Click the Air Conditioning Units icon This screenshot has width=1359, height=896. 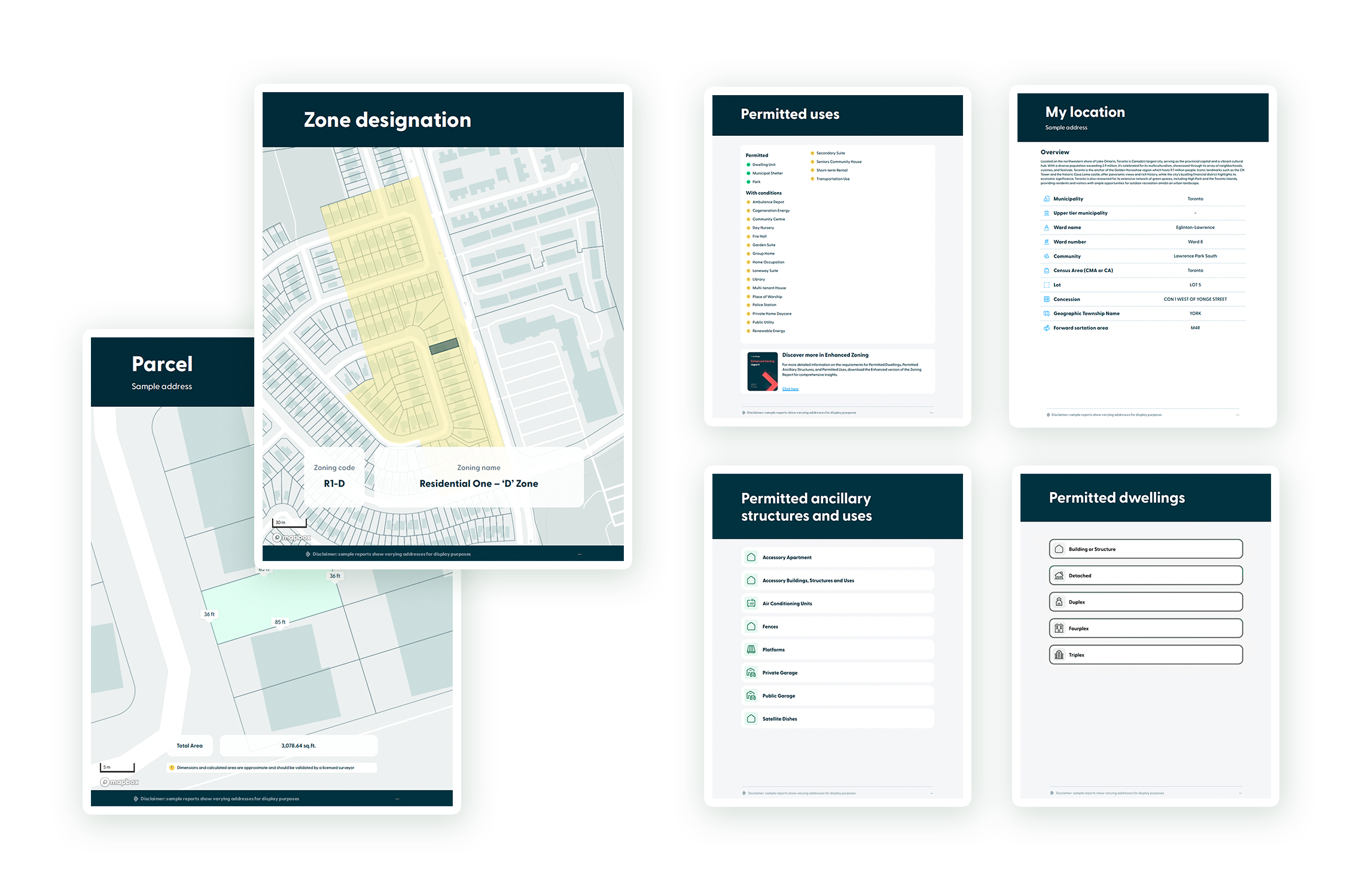coord(751,603)
